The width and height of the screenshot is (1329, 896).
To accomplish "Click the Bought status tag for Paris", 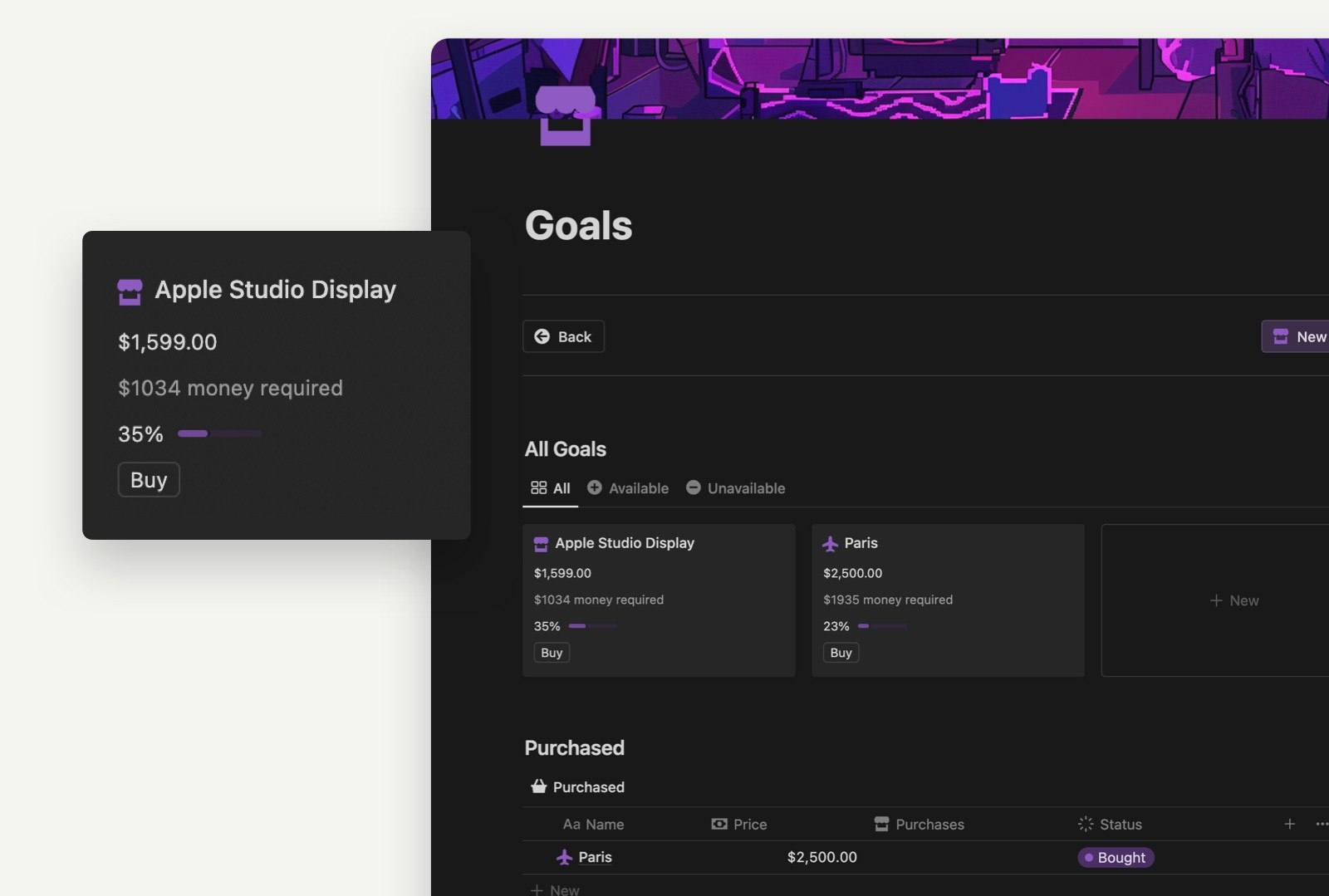I will tap(1116, 857).
